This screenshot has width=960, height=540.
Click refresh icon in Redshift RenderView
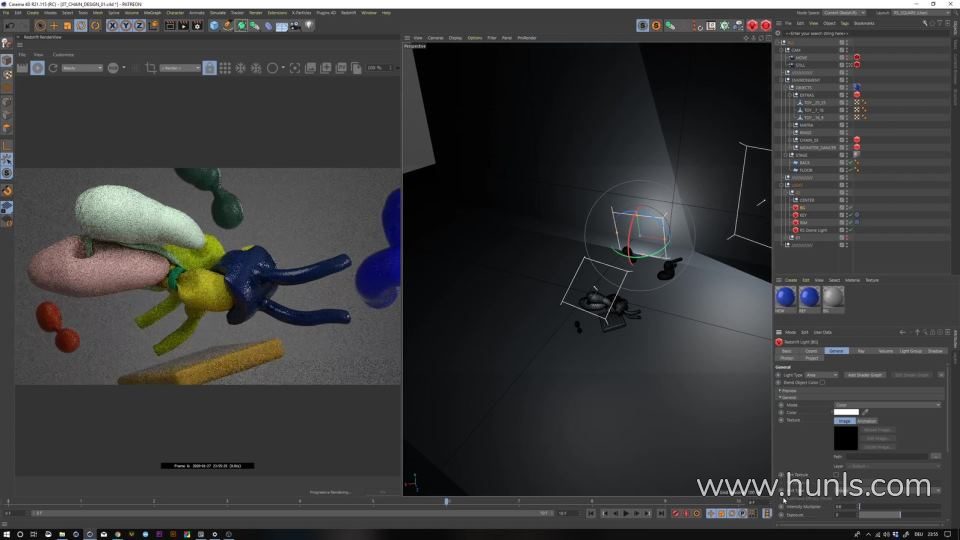(53, 68)
